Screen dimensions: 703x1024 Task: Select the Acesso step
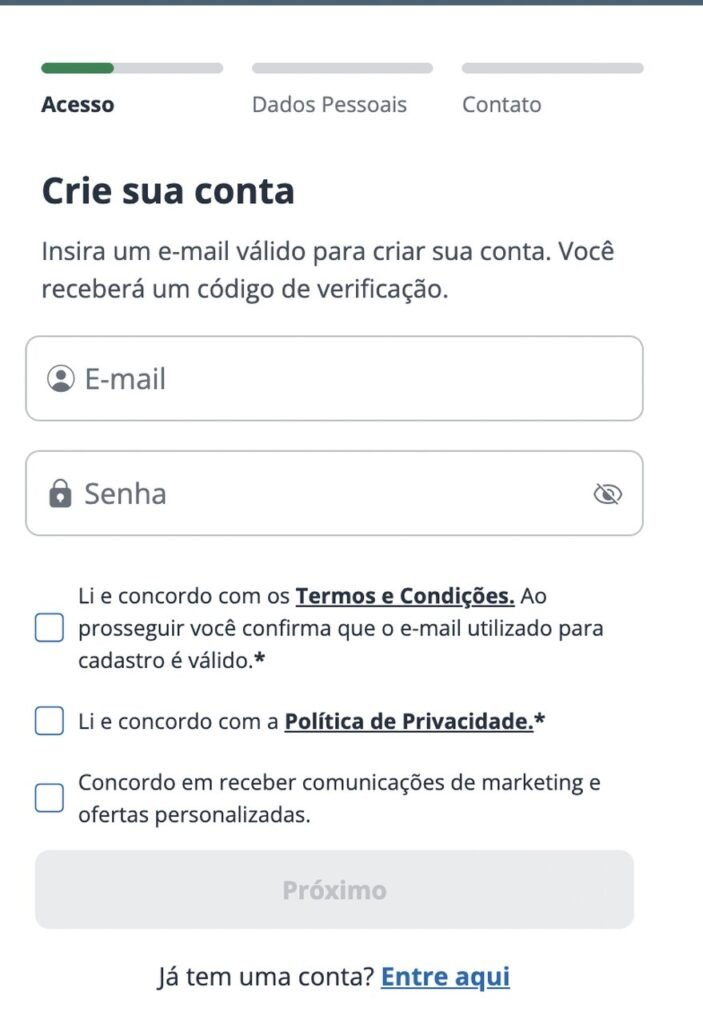[78, 104]
